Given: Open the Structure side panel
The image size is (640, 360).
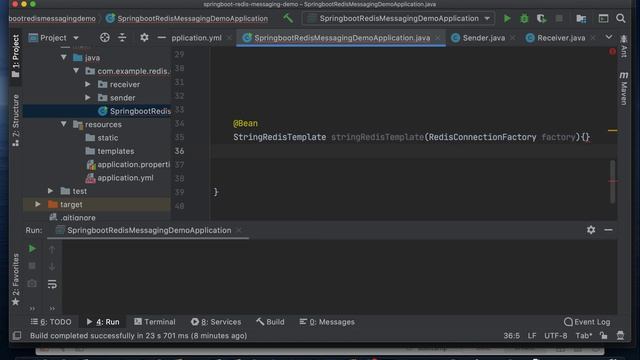Looking at the screenshot, I should click(x=16, y=120).
